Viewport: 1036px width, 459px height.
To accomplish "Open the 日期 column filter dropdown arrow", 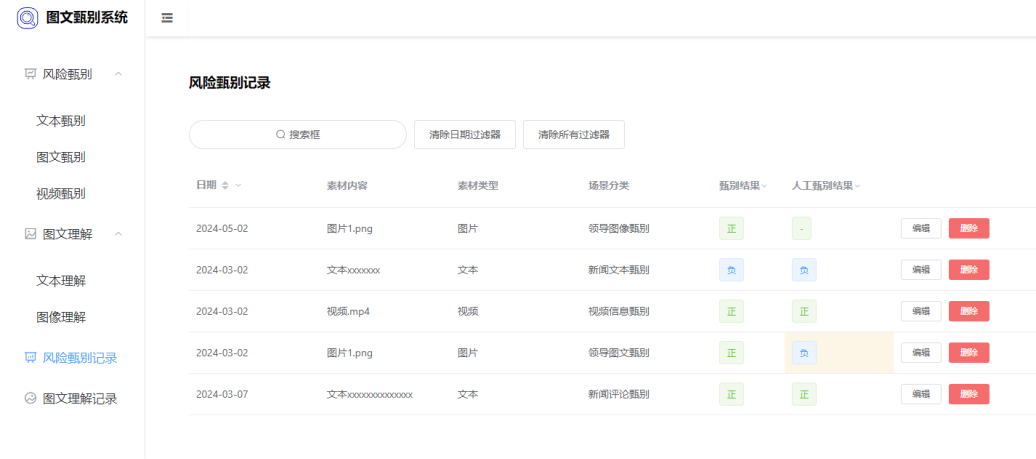I will pyautogui.click(x=238, y=186).
